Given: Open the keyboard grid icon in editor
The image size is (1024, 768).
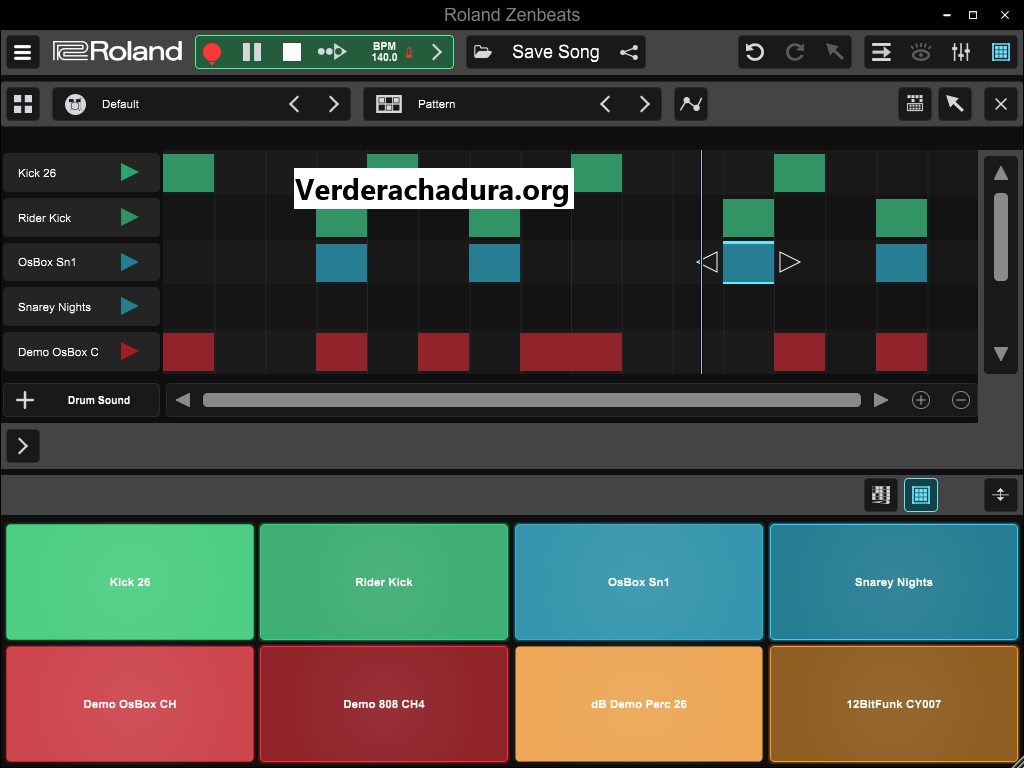Looking at the screenshot, I should 915,104.
